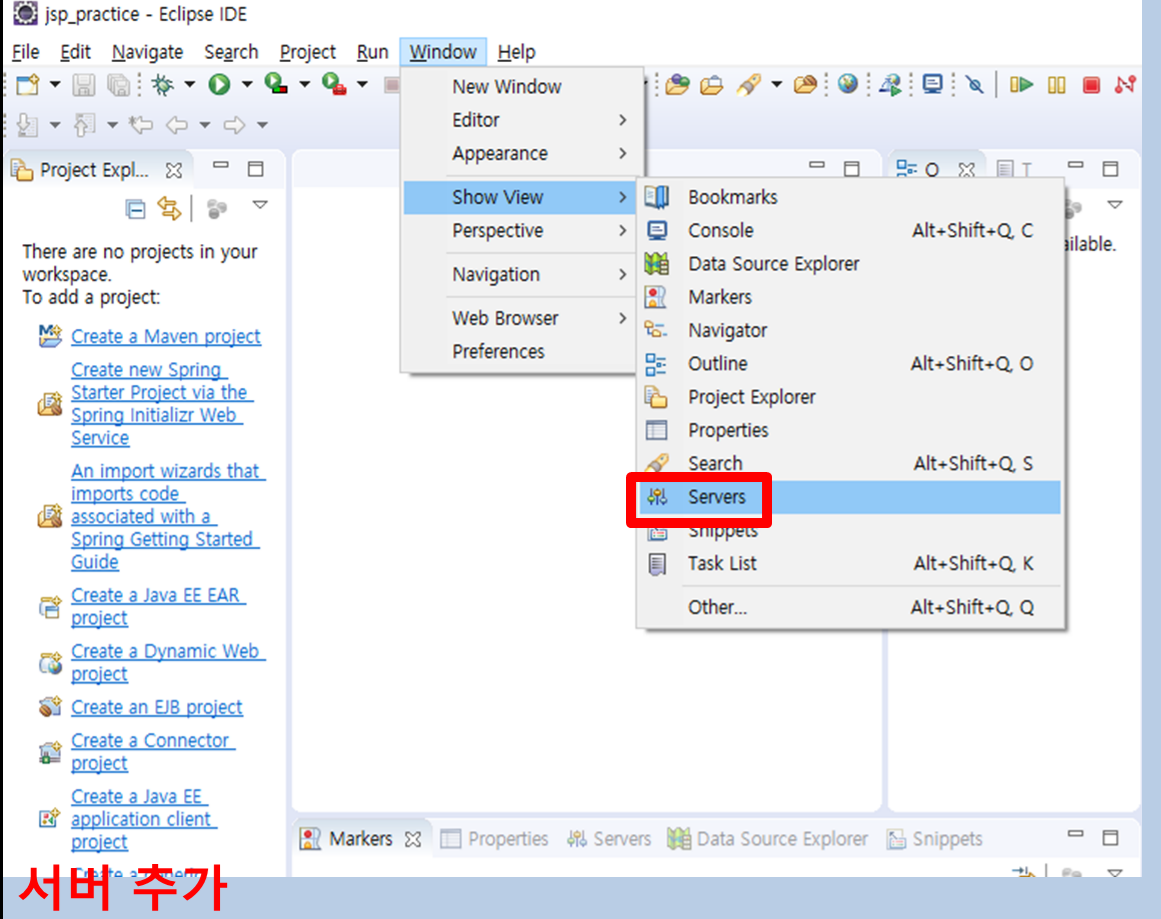Select Preferences in Window menu
Viewport: 1161px width, 919px height.
click(x=522, y=351)
